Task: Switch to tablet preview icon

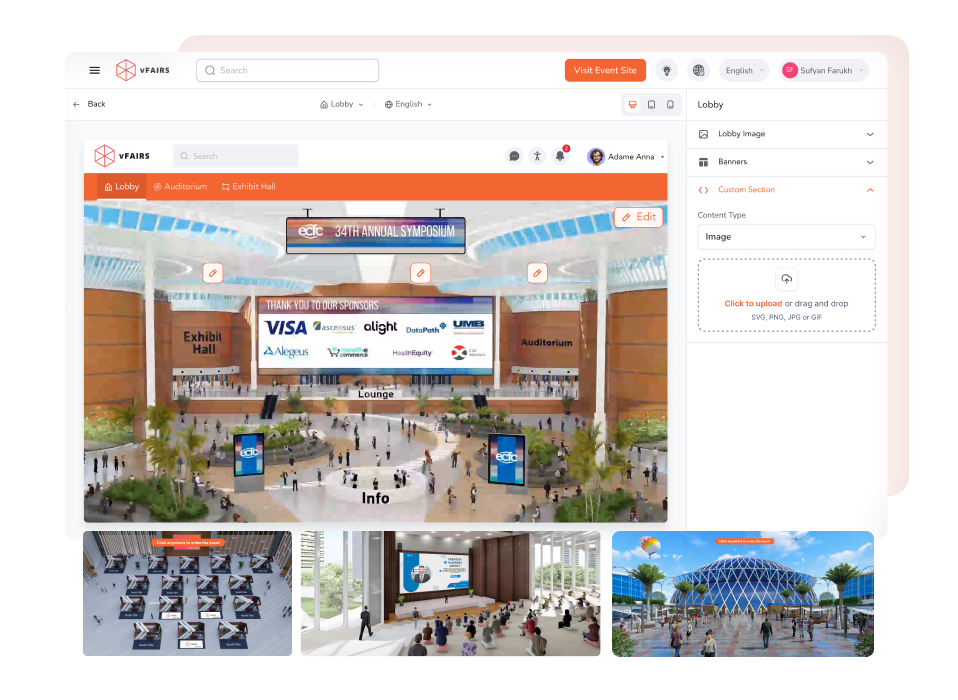Action: coord(651,104)
